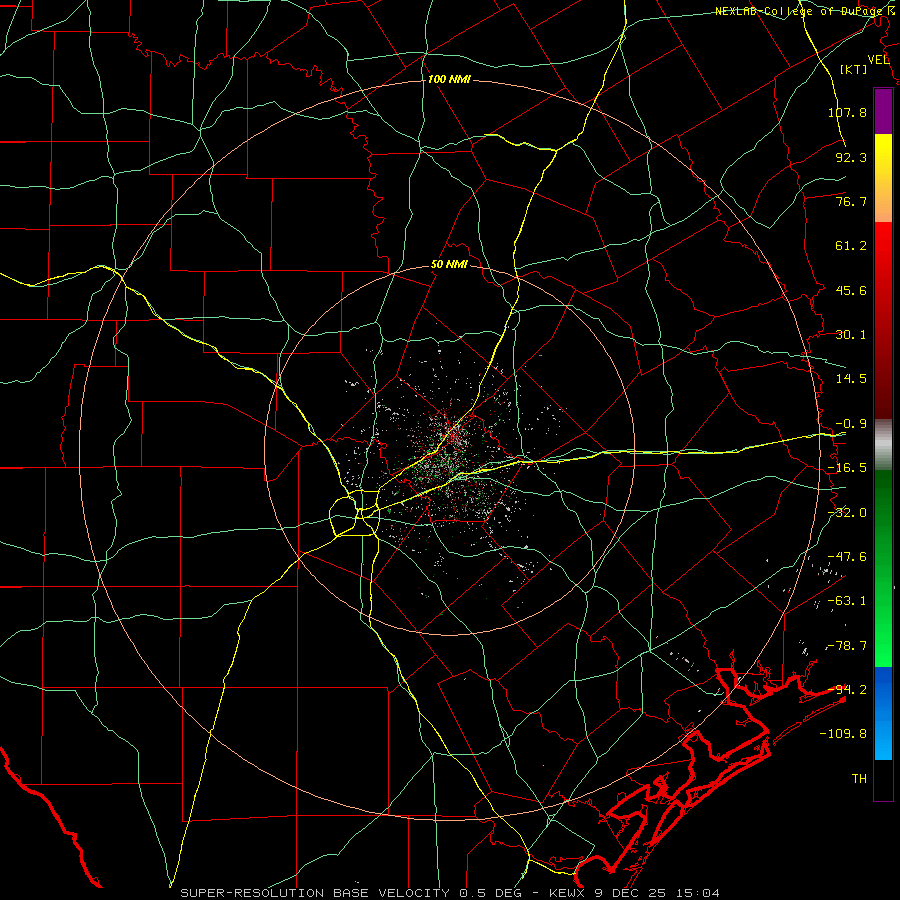Viewport: 900px width, 900px height.
Task: Click the VEL legend title
Action: click(879, 60)
